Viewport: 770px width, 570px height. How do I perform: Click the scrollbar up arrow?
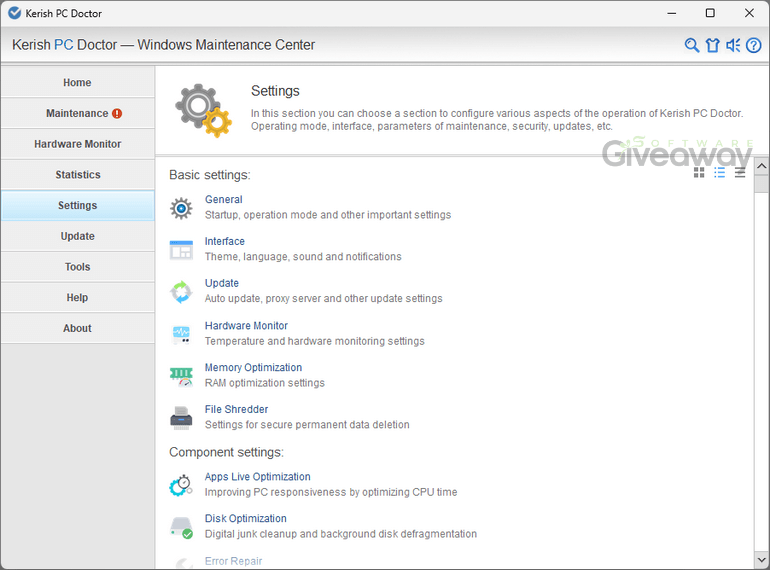pos(761,166)
